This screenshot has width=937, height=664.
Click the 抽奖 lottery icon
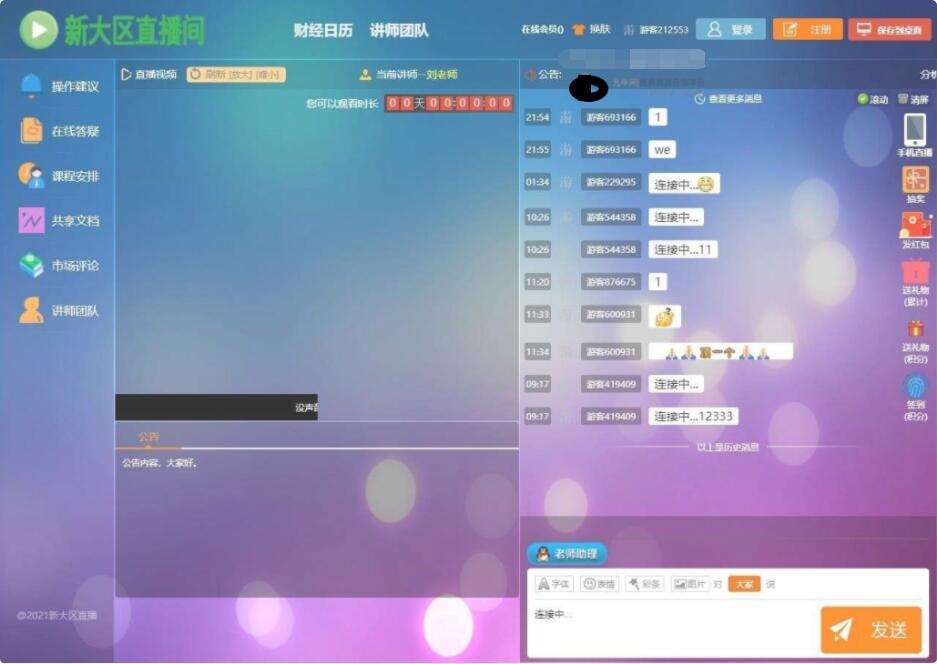tap(916, 178)
